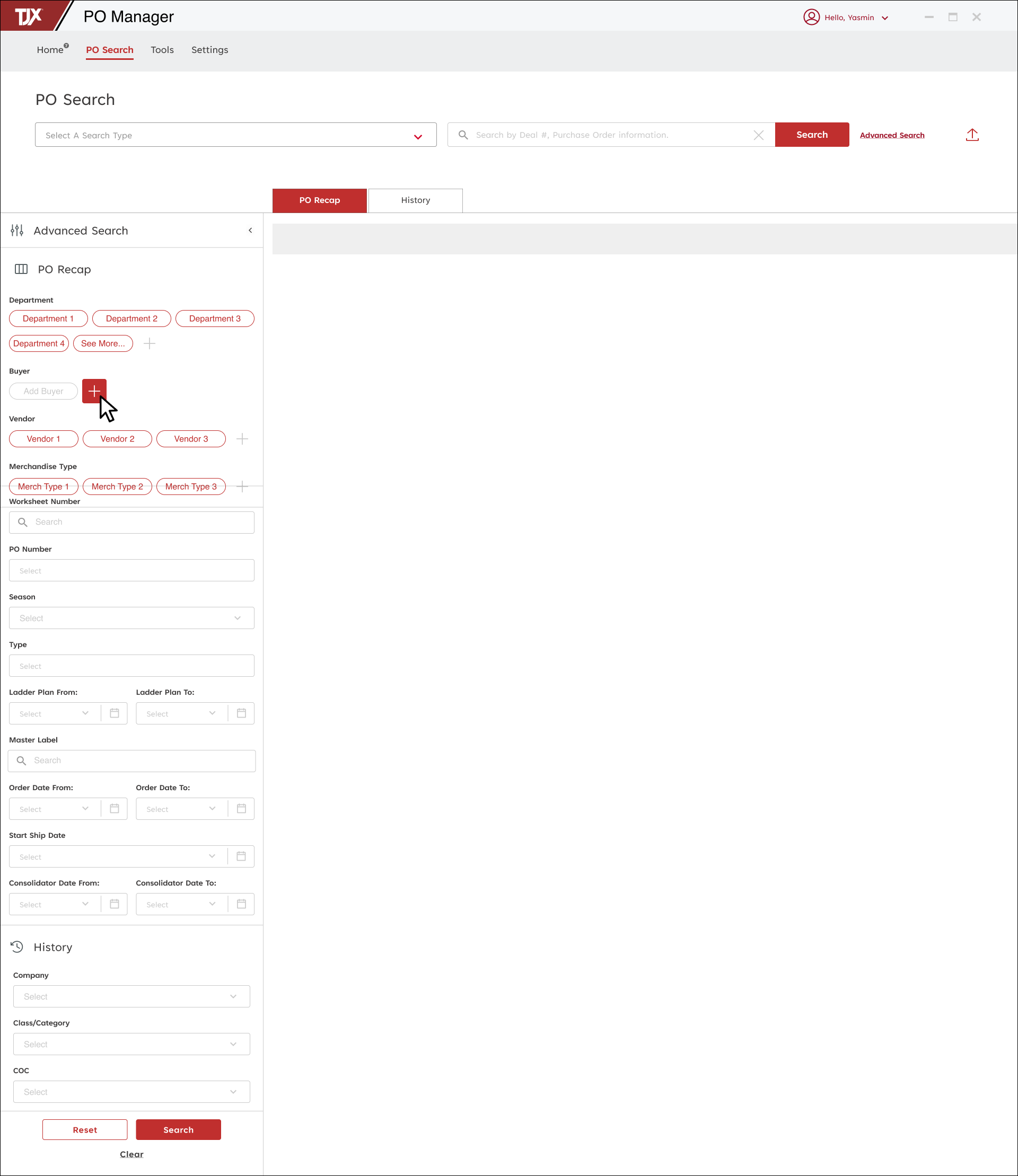Click the TJX logo
The image size is (1018, 1176).
click(29, 16)
